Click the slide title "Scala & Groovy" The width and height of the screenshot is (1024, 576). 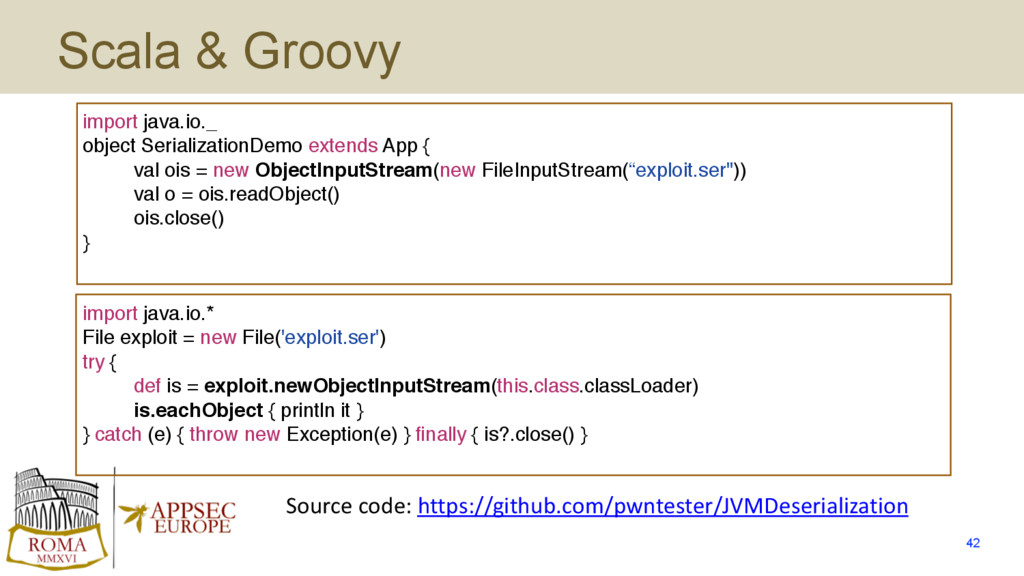[229, 52]
